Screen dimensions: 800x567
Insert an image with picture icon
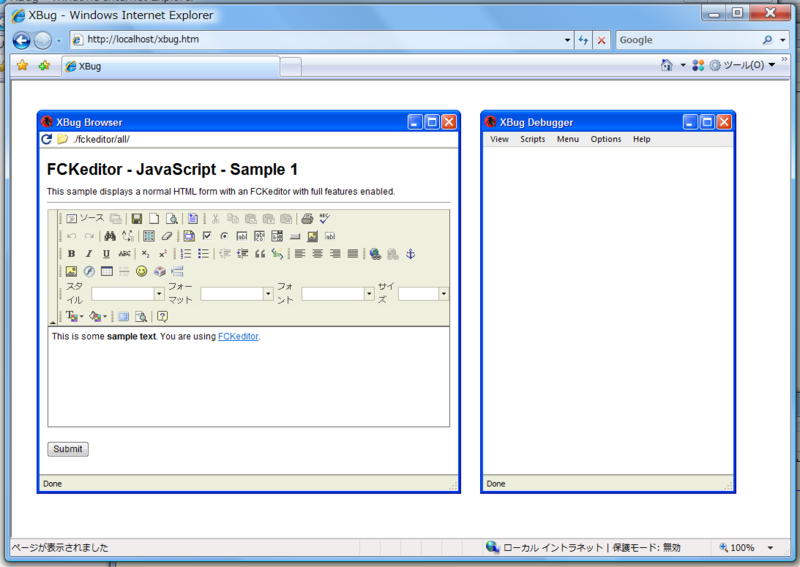click(x=71, y=271)
